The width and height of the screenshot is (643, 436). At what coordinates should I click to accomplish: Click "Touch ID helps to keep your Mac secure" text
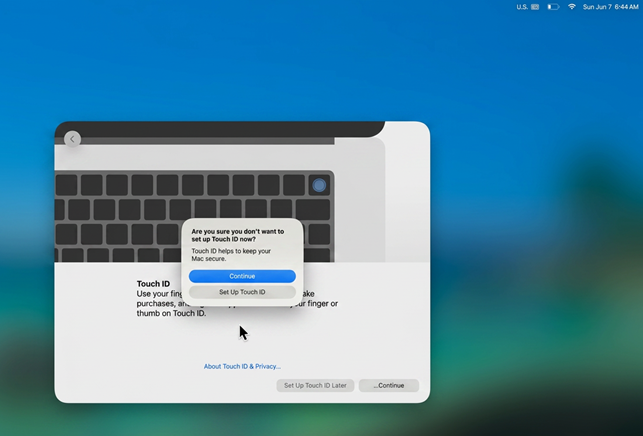pos(231,255)
